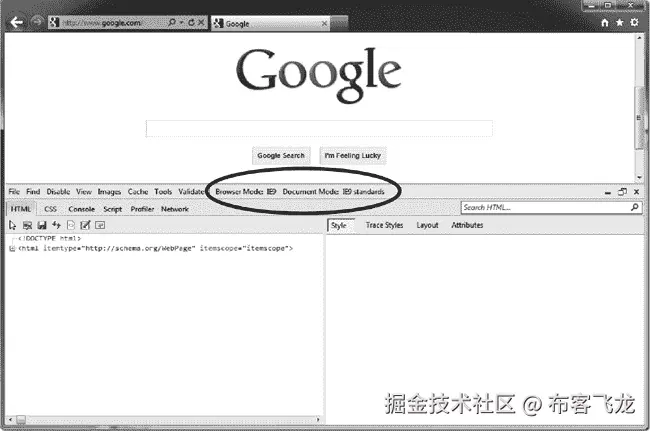
Task: Click the page scrollbar up arrow
Action: click(639, 38)
